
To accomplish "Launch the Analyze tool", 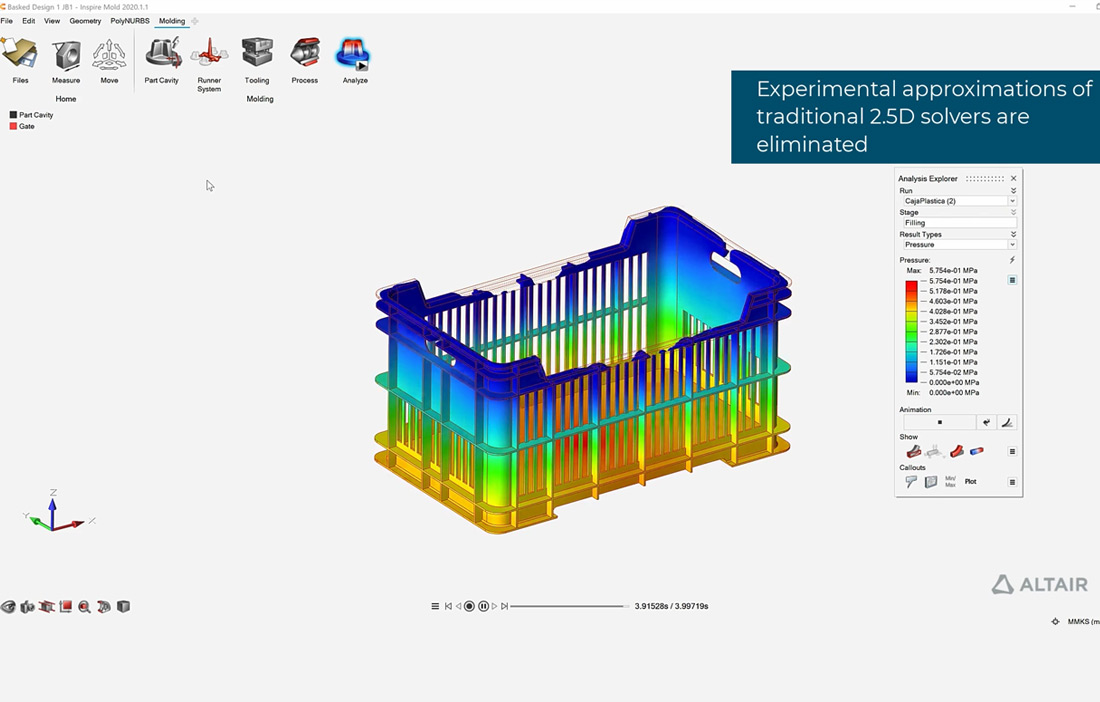I will (x=353, y=54).
